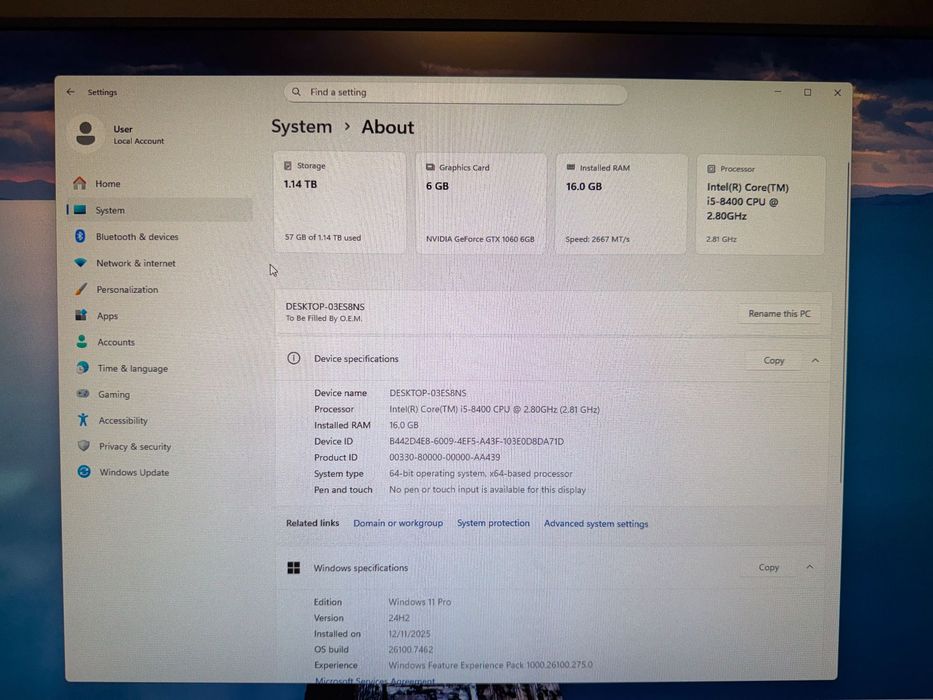Viewport: 933px width, 700px height.
Task: Collapse the Windows specifications section chevron
Action: 810,567
